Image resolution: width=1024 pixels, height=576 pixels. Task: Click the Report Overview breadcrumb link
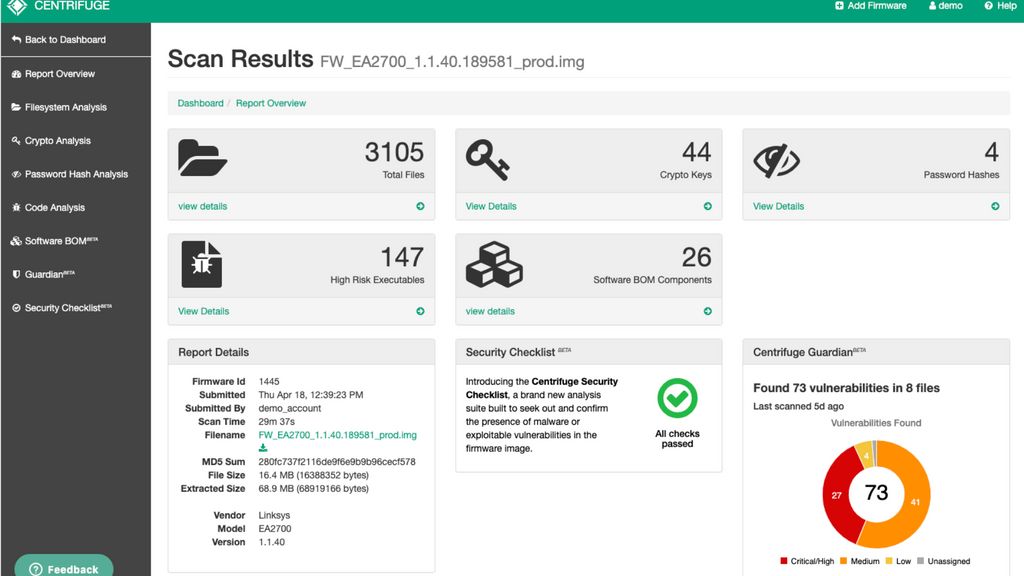(x=271, y=103)
